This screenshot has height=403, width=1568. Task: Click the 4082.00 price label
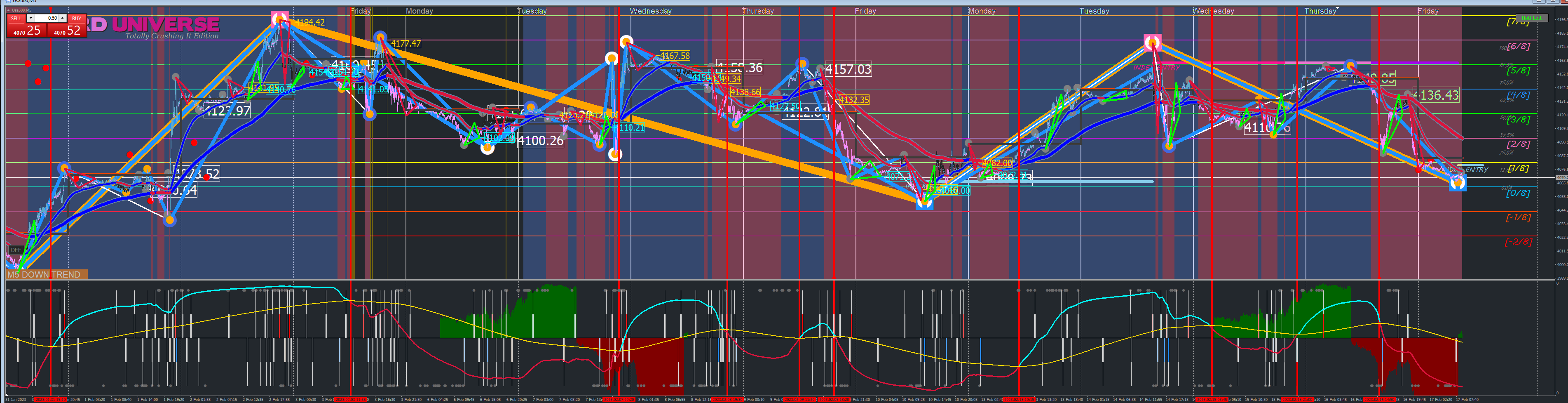(x=997, y=163)
